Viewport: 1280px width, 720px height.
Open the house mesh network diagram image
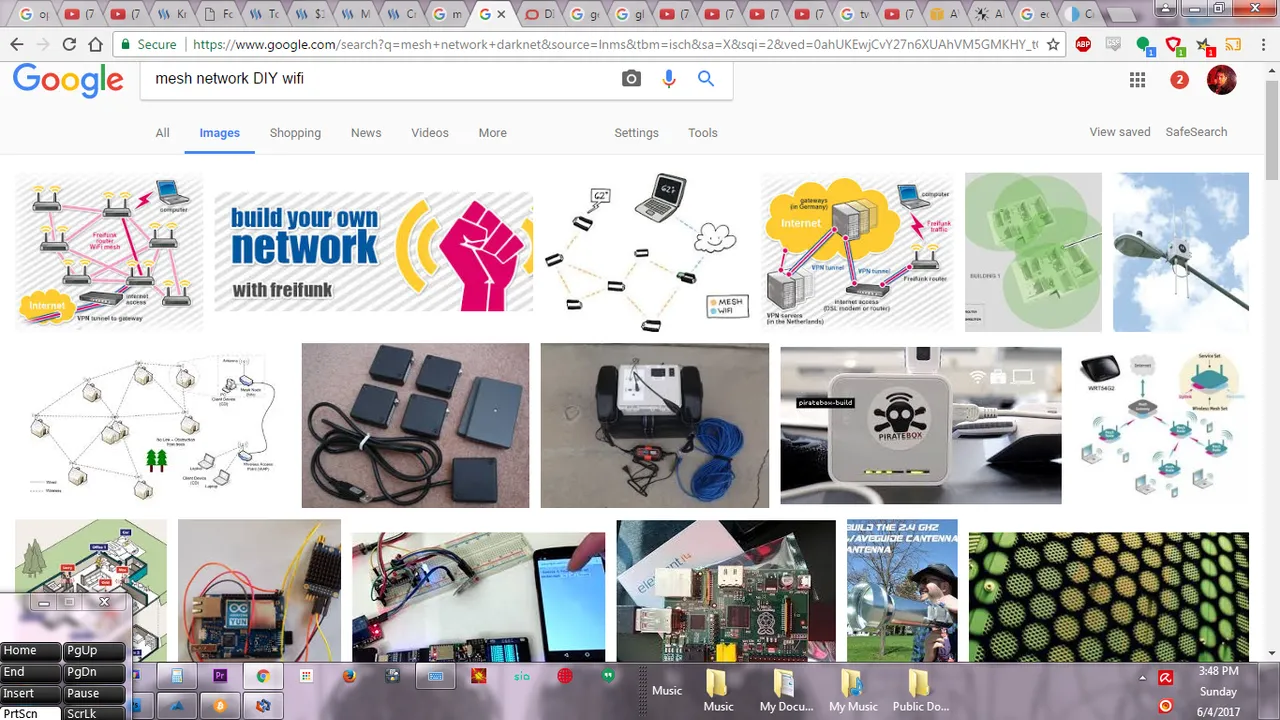(x=152, y=425)
